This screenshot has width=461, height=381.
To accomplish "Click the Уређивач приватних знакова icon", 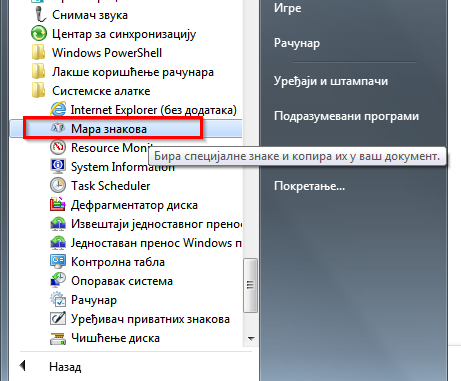I will 58,319.
